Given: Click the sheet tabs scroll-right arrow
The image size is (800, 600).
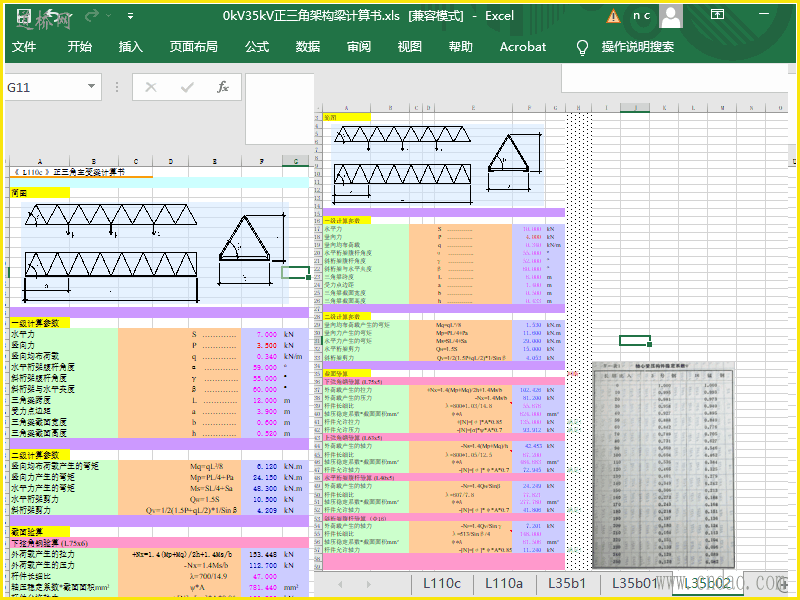Looking at the screenshot, I should [x=368, y=584].
